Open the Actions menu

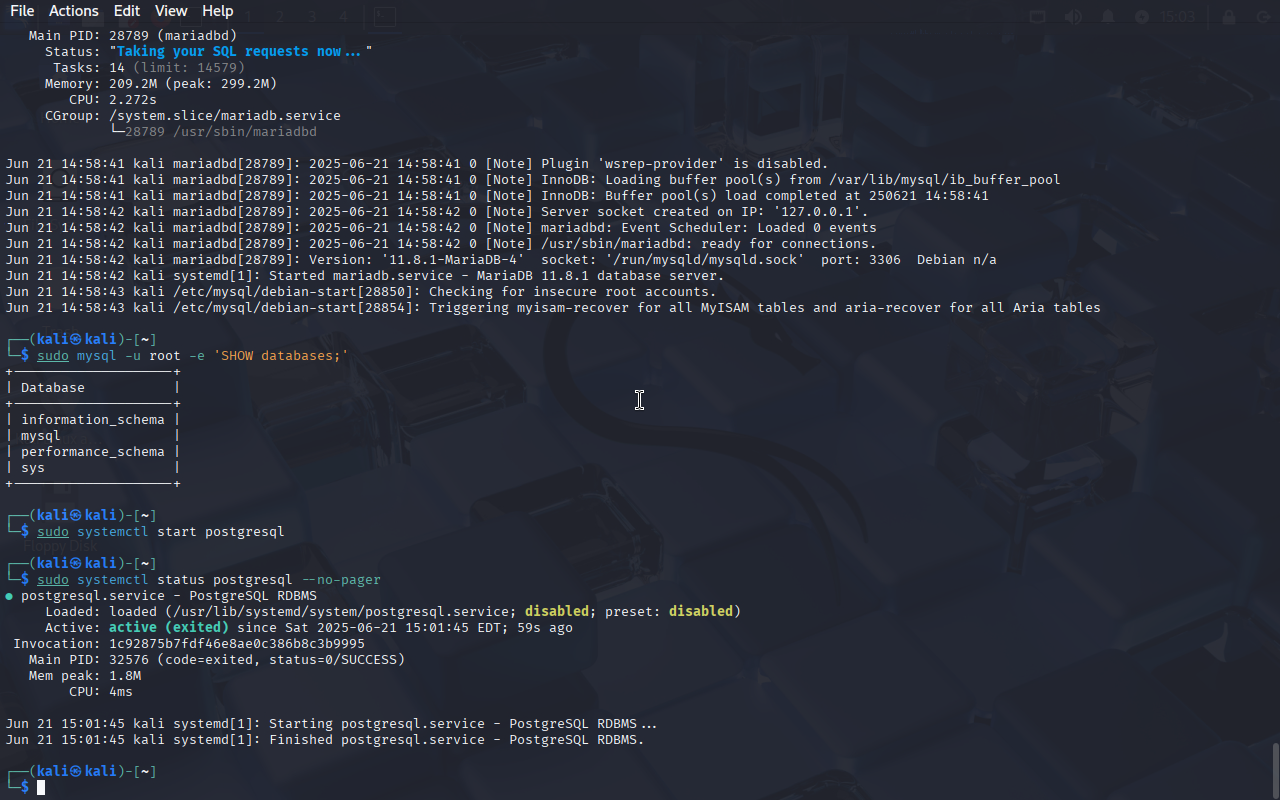(x=74, y=11)
